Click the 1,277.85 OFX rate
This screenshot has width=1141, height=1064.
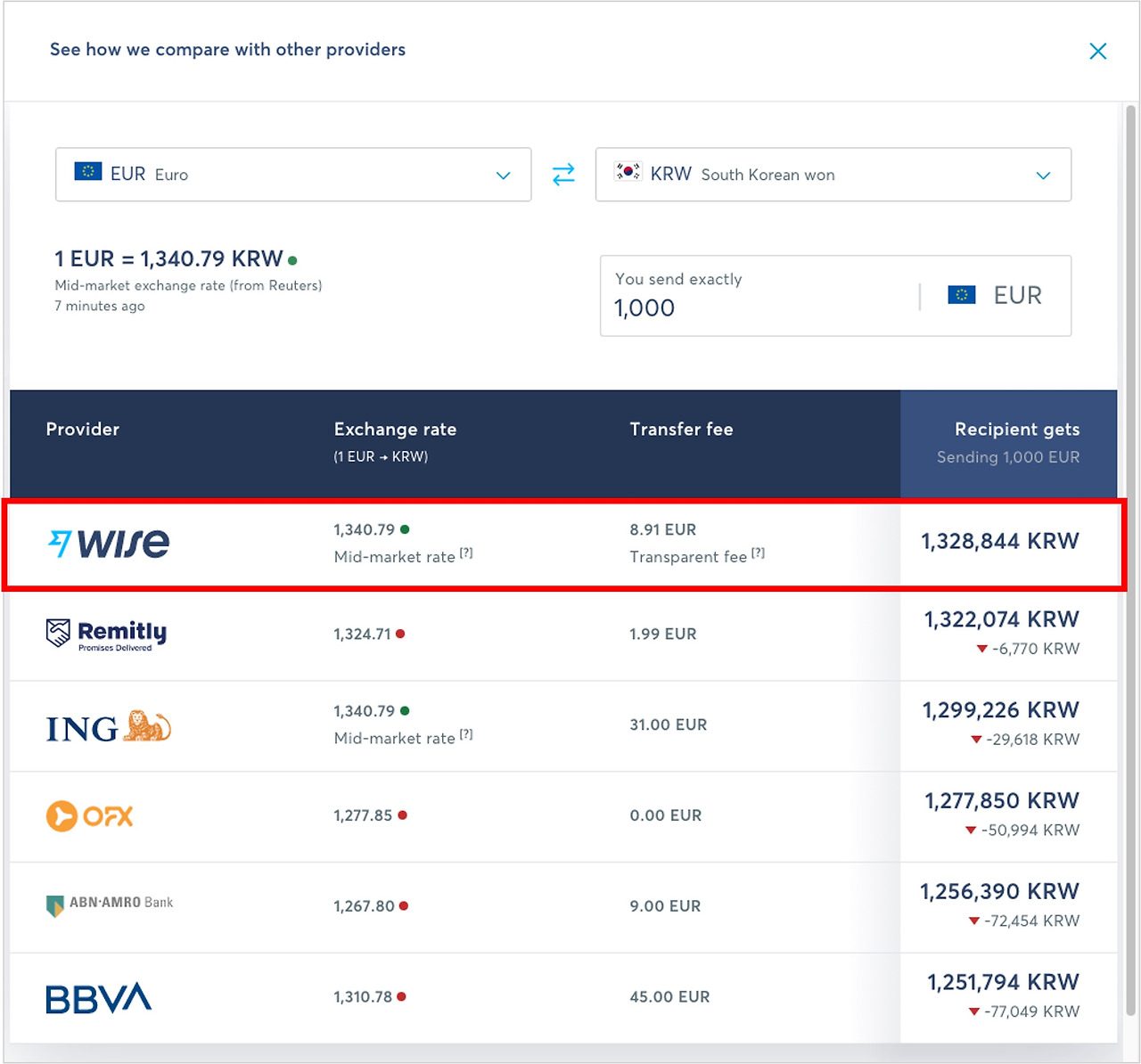pyautogui.click(x=363, y=815)
